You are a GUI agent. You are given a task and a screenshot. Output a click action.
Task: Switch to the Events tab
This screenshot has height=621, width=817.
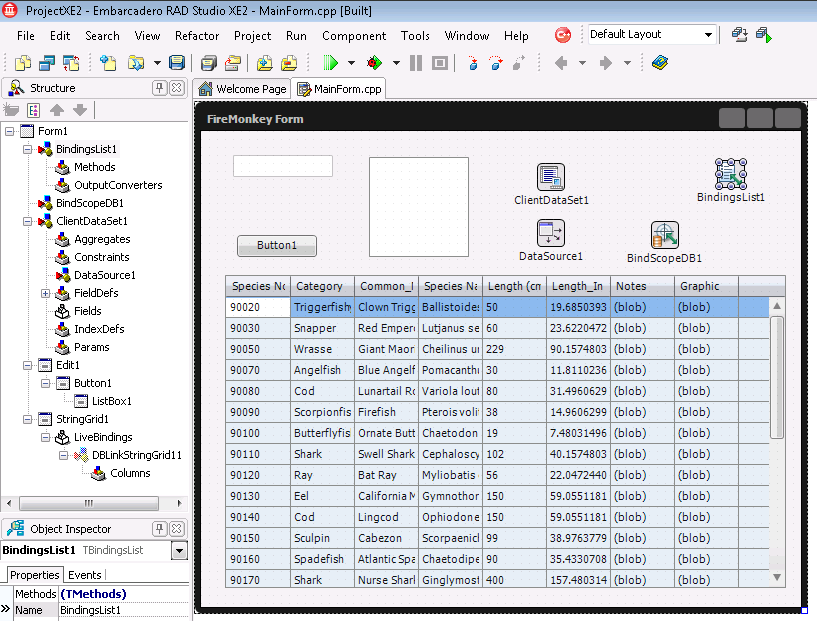tap(84, 575)
